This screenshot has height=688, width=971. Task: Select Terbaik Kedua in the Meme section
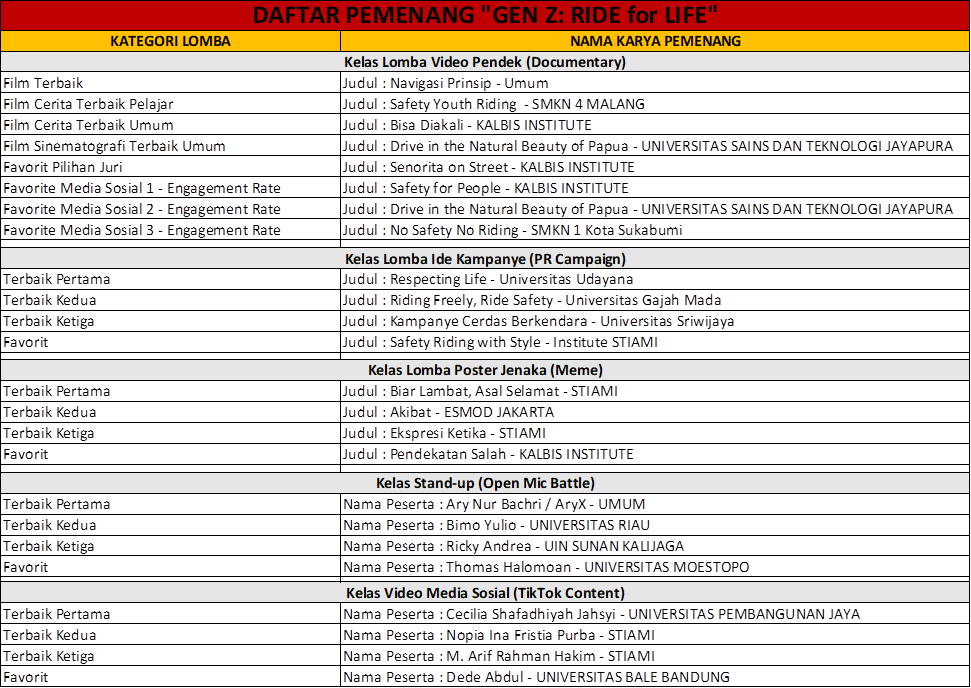170,412
